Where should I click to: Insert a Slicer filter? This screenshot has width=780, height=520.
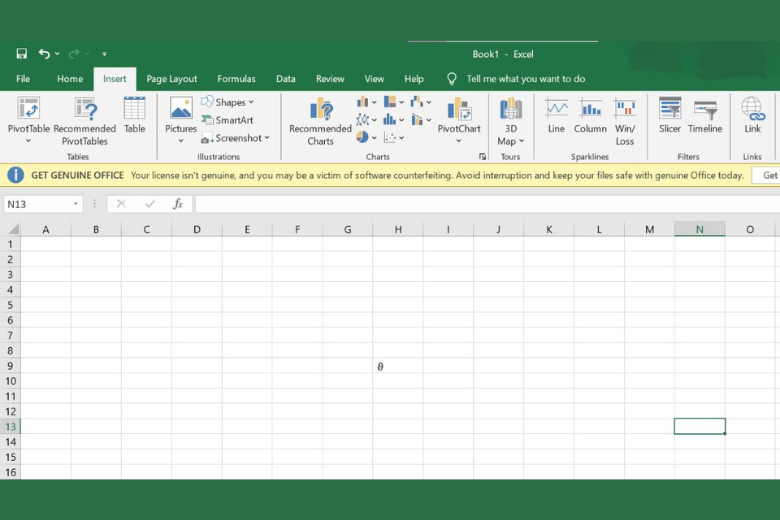(x=670, y=115)
